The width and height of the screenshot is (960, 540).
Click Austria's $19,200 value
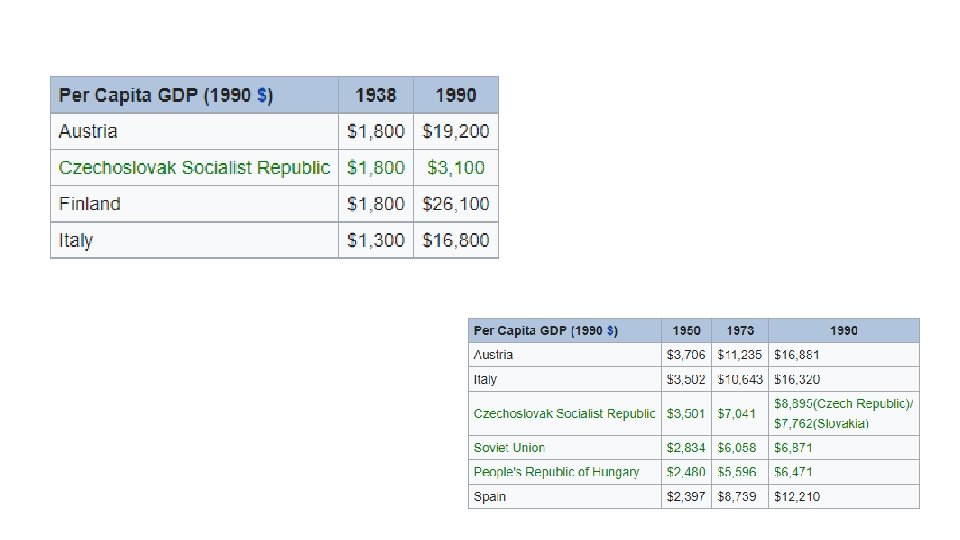pyautogui.click(x=456, y=132)
